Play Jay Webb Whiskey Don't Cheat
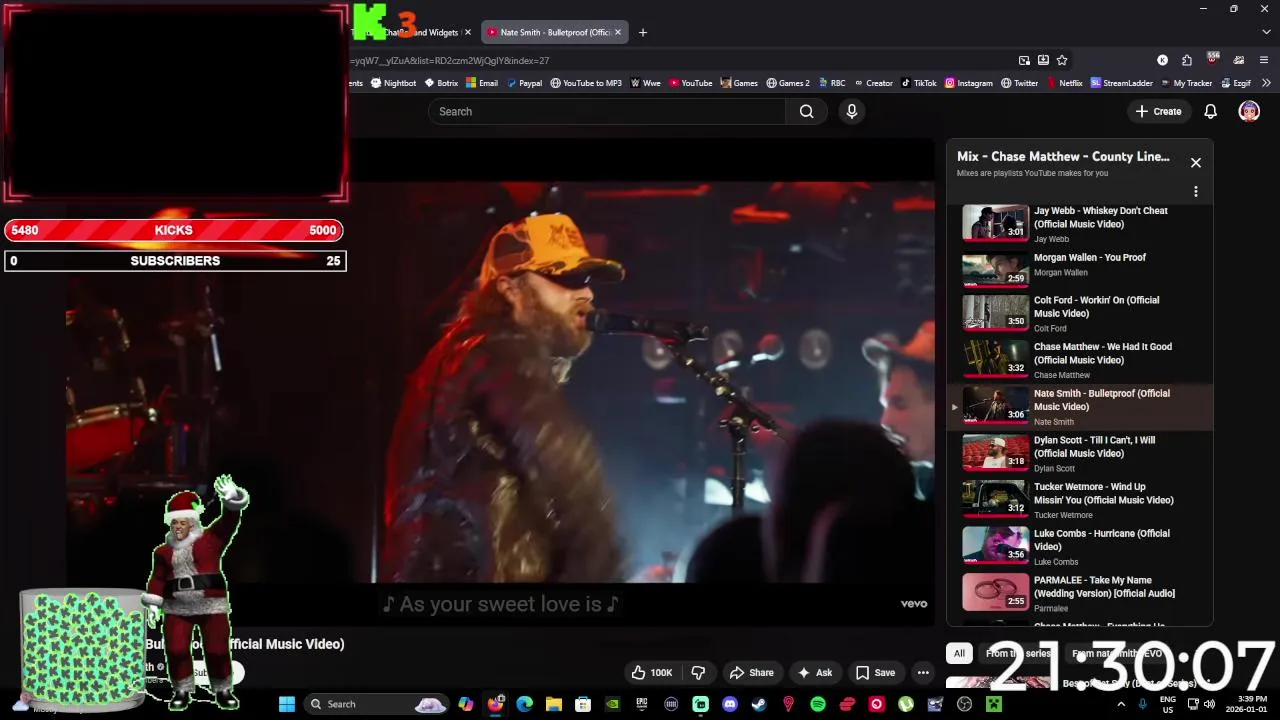This screenshot has height=720, width=1280. (1080, 224)
